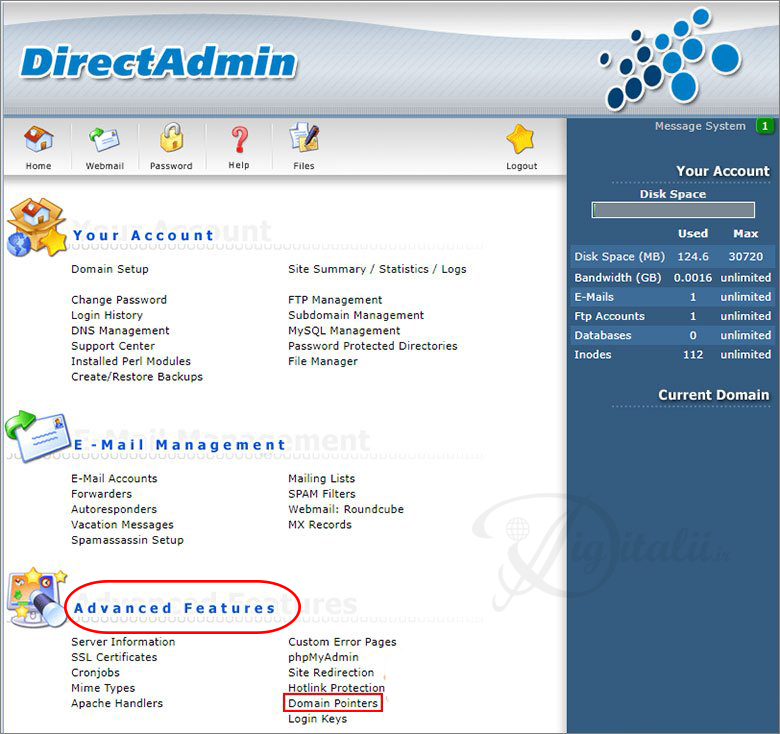The width and height of the screenshot is (780, 734).
Task: Open Message System link
Action: click(700, 126)
